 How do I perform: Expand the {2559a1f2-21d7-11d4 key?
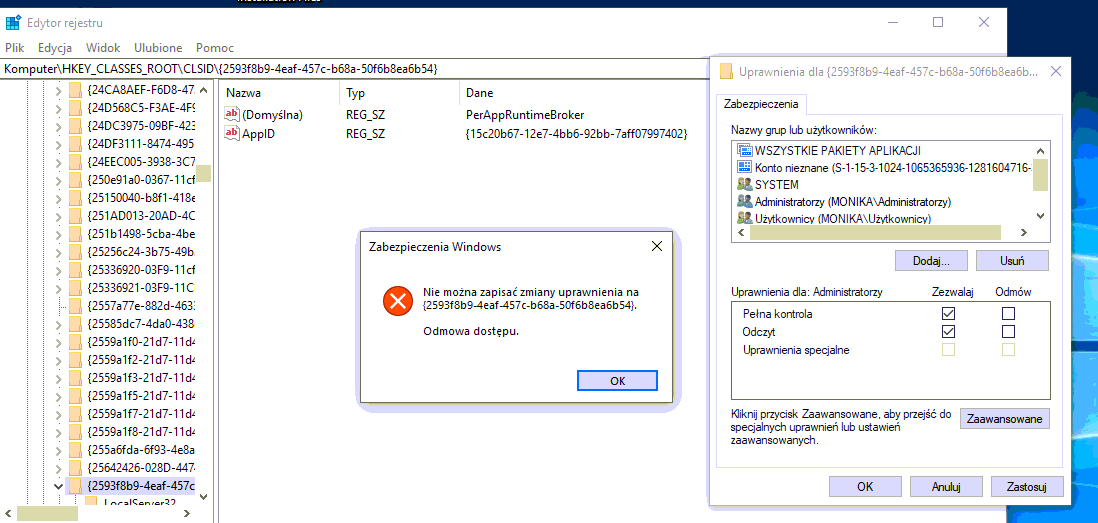click(58, 360)
